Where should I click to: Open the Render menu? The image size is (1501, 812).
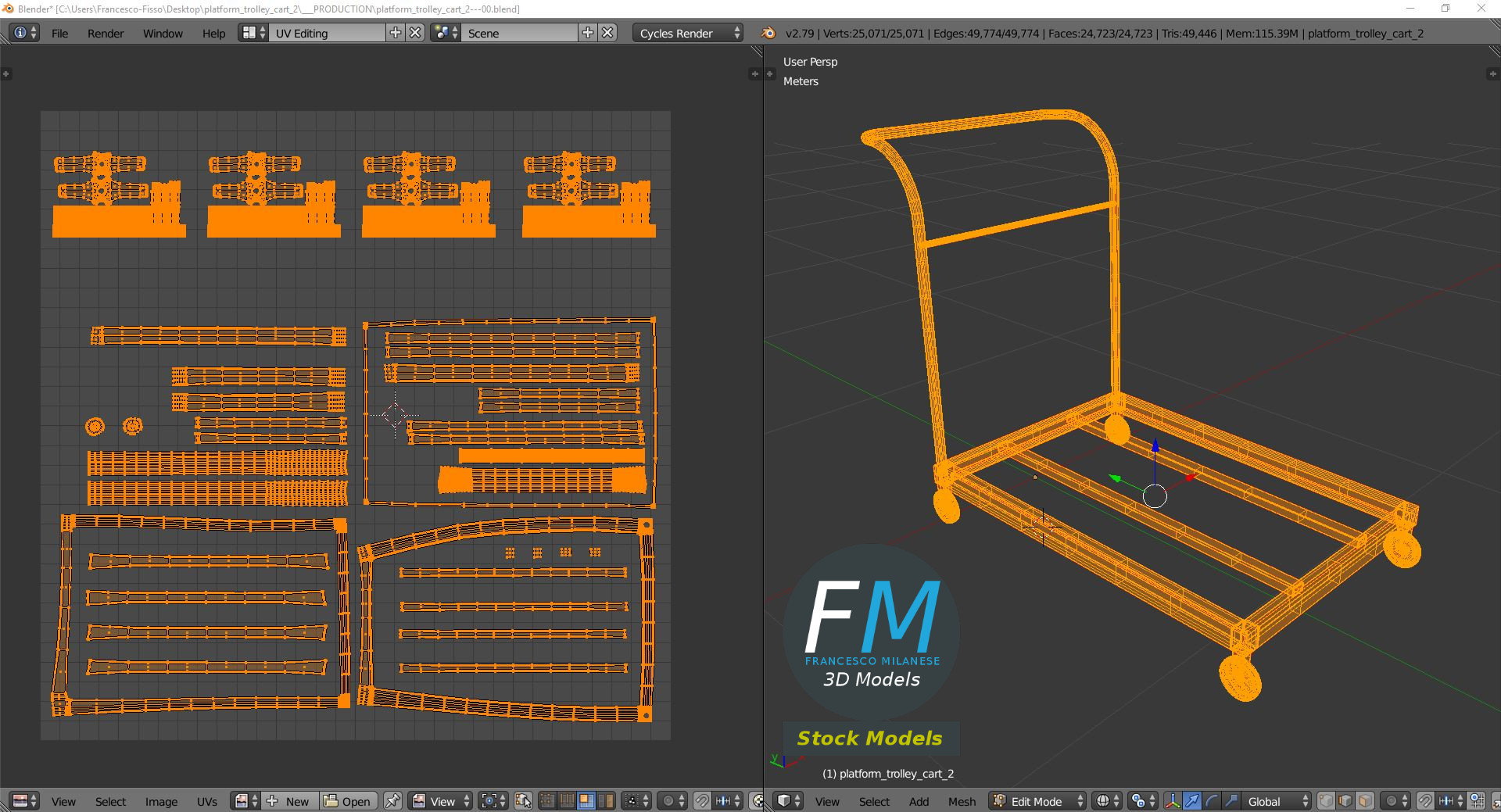pyautogui.click(x=106, y=34)
